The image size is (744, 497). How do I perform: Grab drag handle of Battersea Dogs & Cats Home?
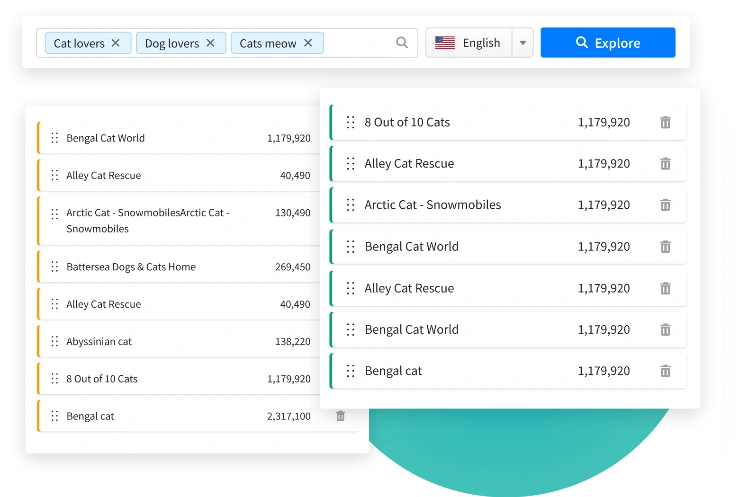coord(55,267)
